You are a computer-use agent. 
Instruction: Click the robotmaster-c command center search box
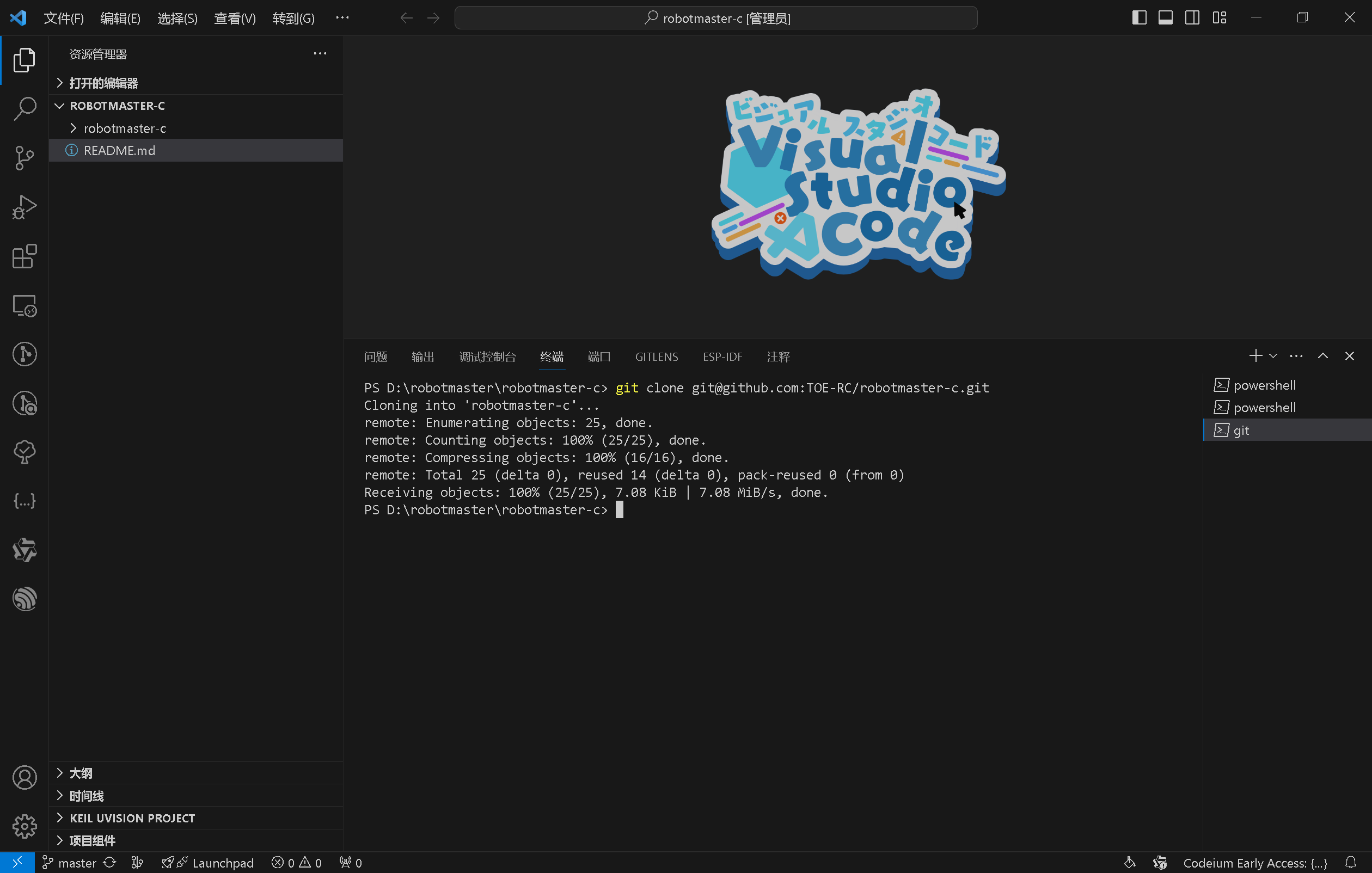click(716, 17)
